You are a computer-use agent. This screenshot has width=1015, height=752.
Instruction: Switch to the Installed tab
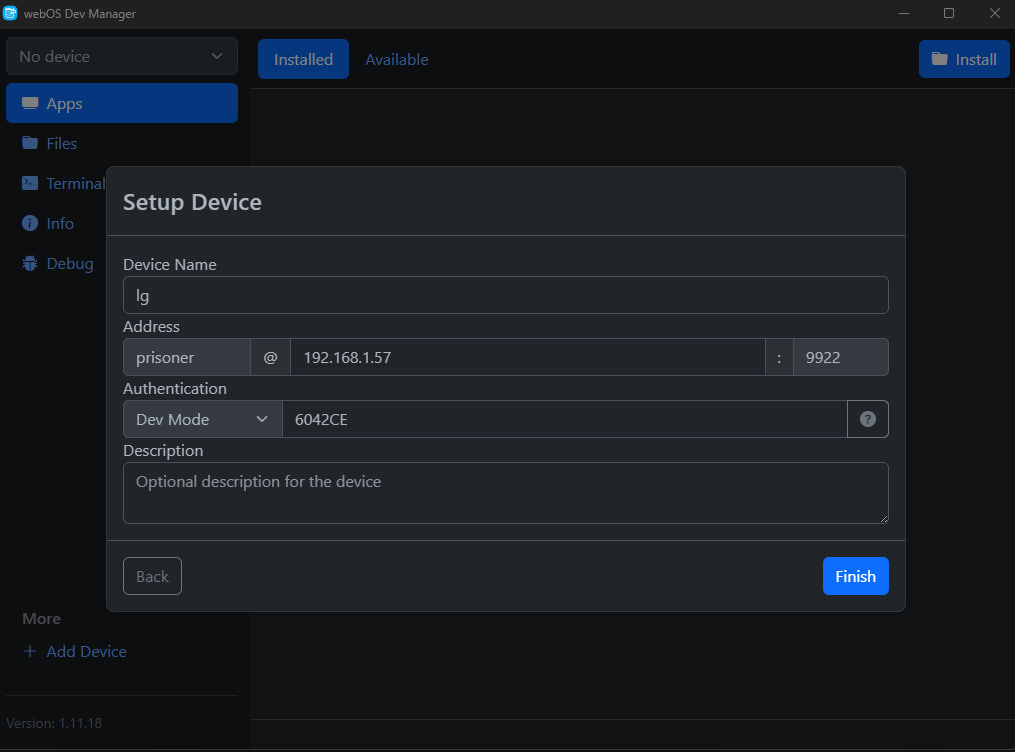point(303,59)
